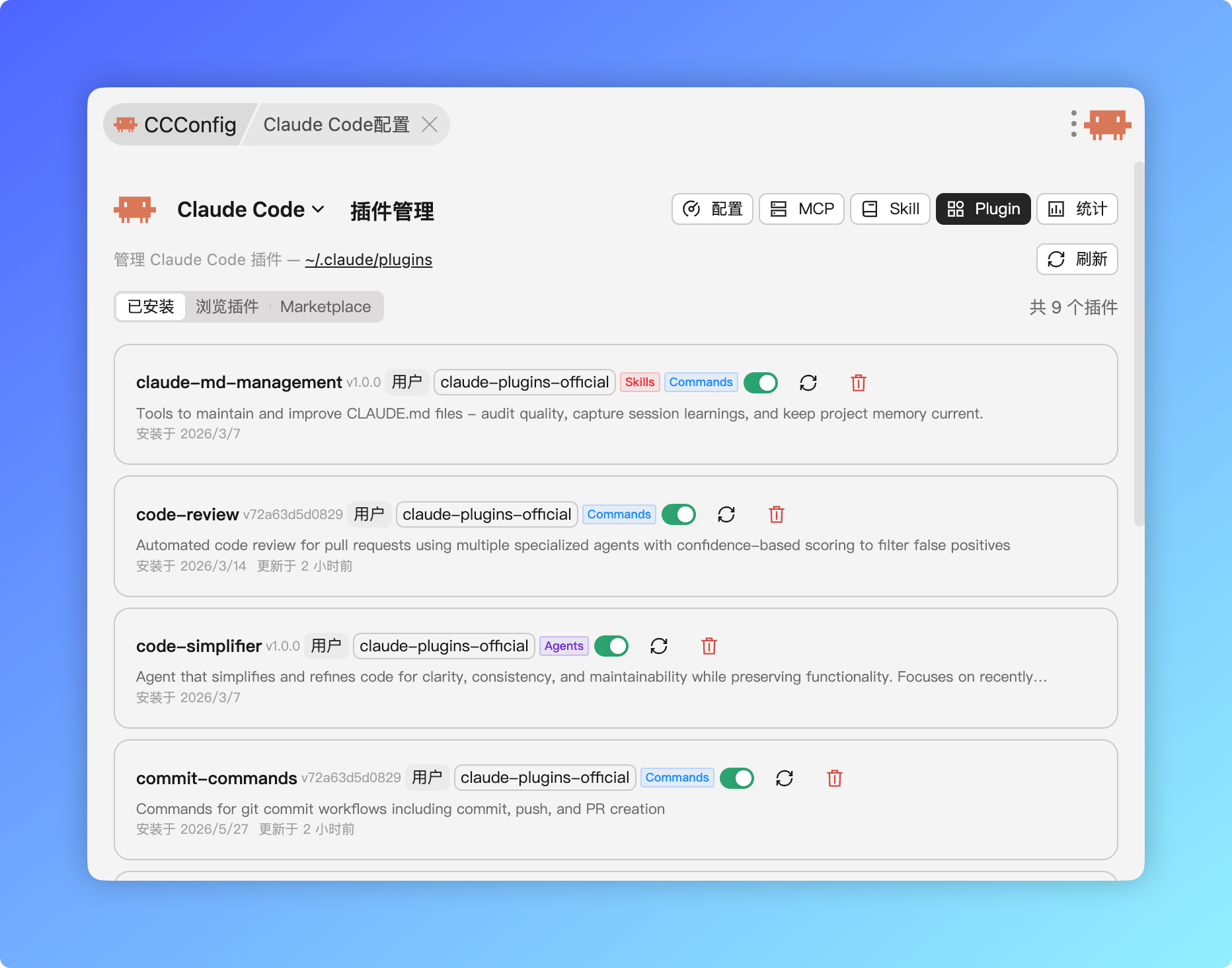Select the code-review plugin name
1232x968 pixels.
pos(187,514)
